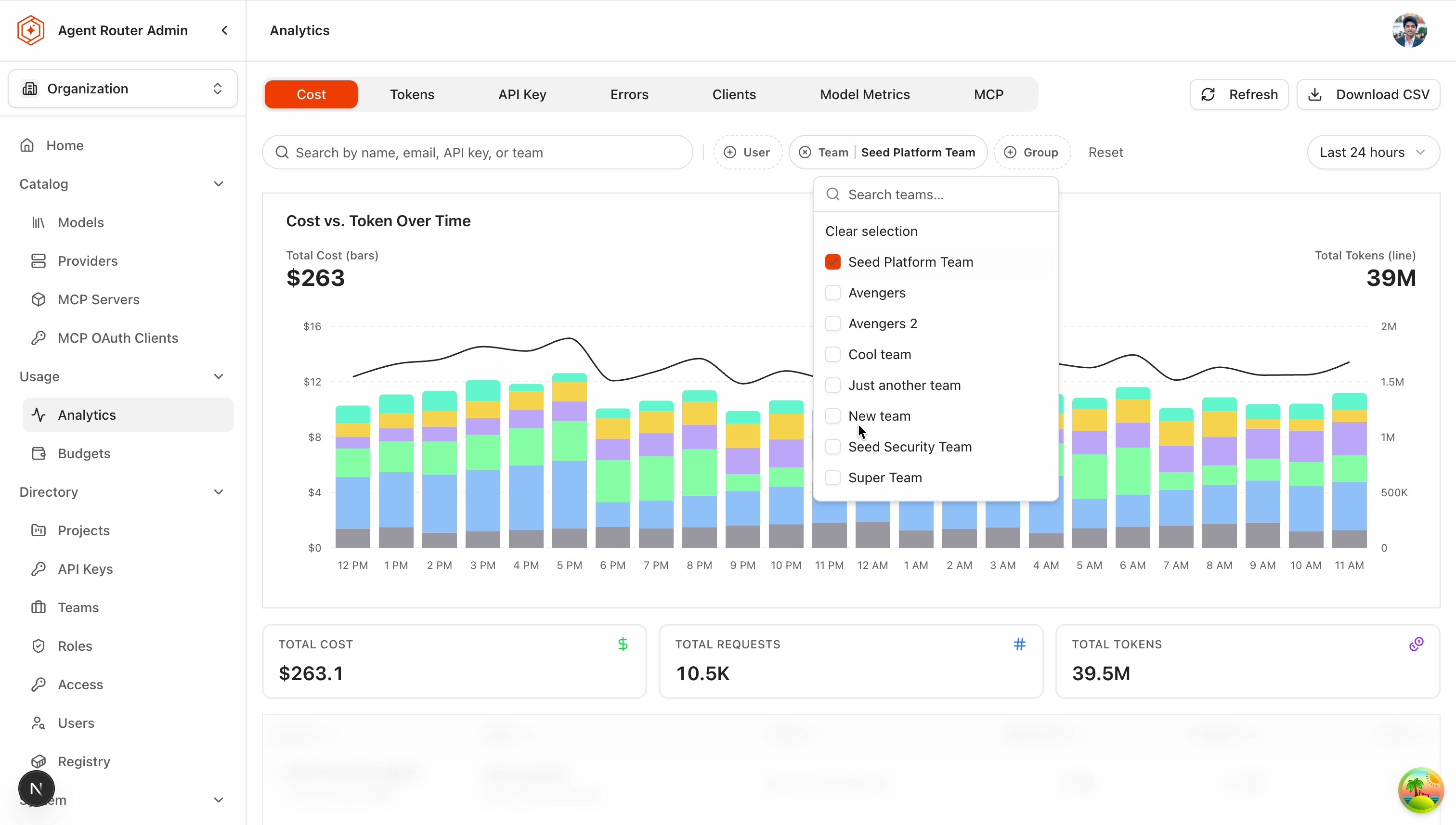
Task: Switch to the Errors tab
Action: (629, 95)
